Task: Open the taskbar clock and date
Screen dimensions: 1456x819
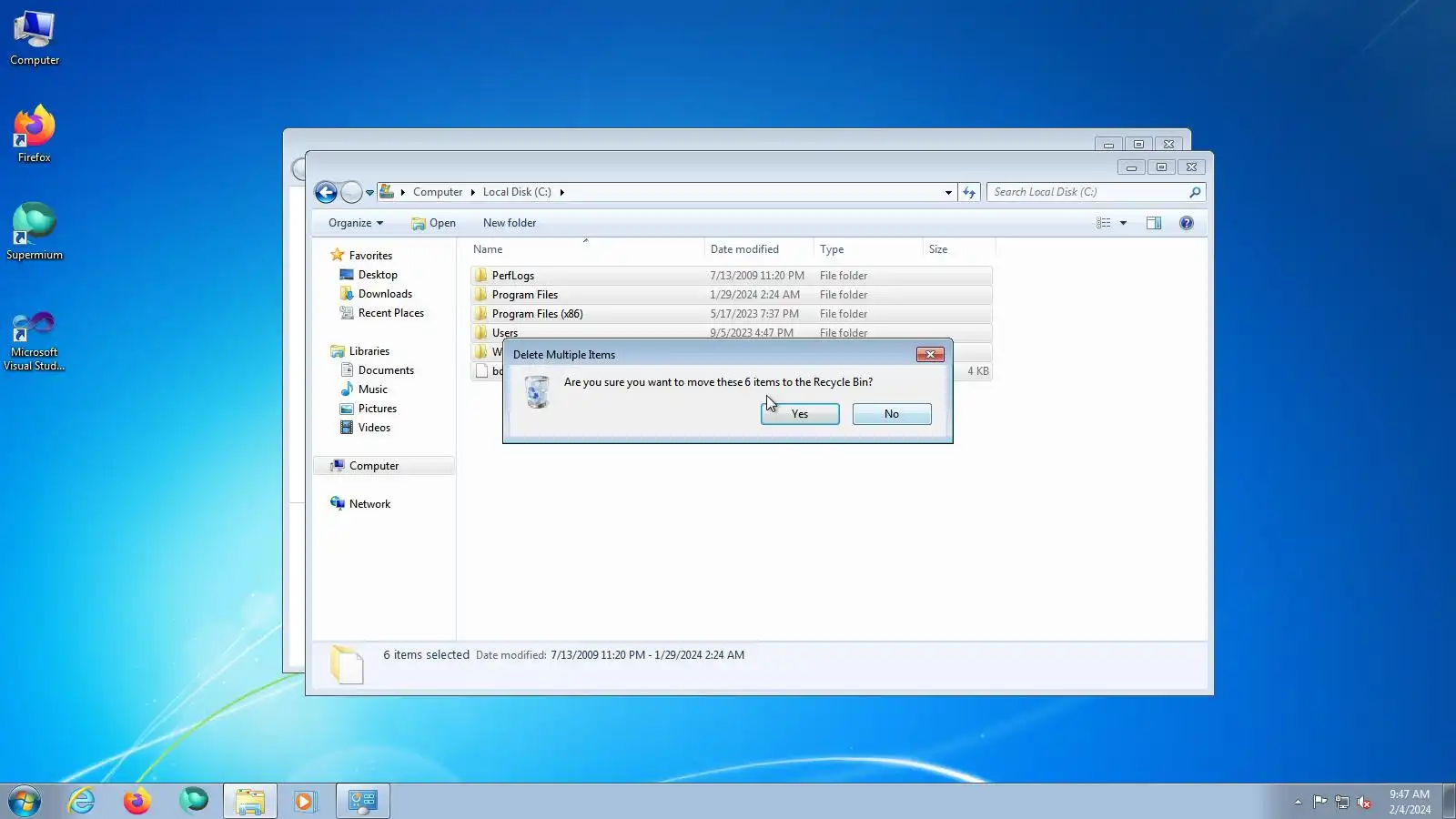Action: [1410, 802]
